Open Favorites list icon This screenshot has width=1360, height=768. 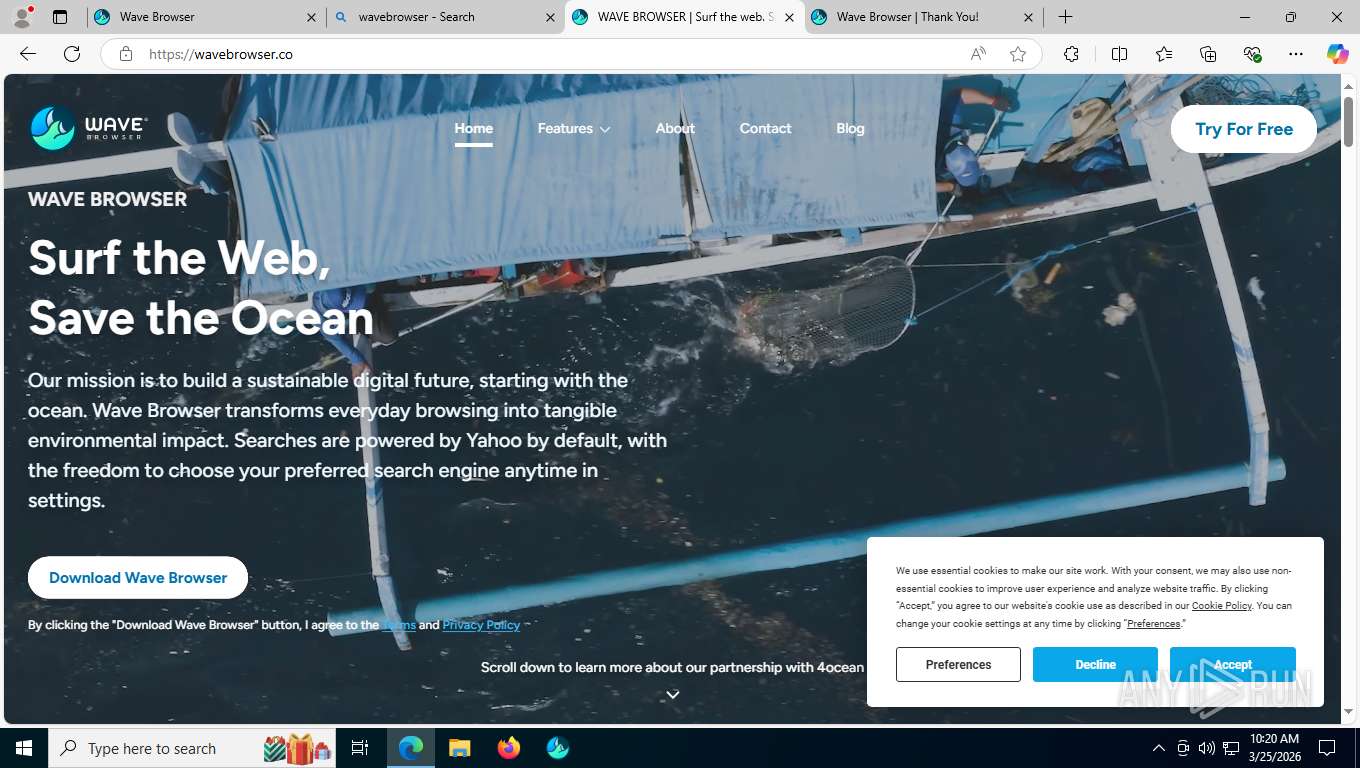(x=1164, y=54)
